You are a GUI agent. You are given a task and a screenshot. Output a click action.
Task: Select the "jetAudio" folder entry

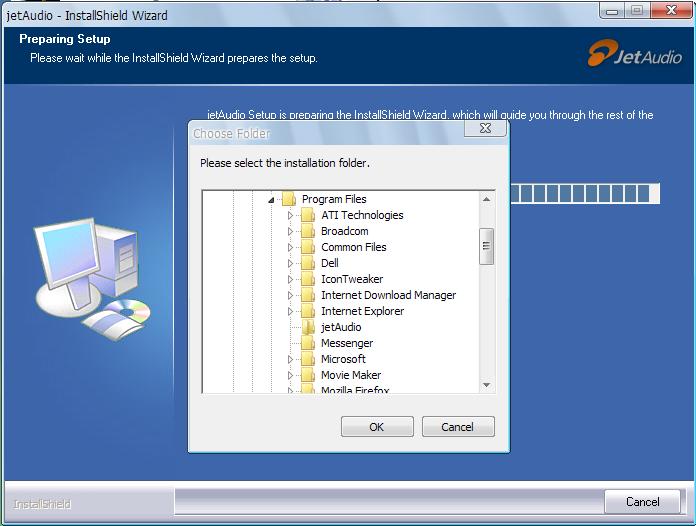coord(341,327)
